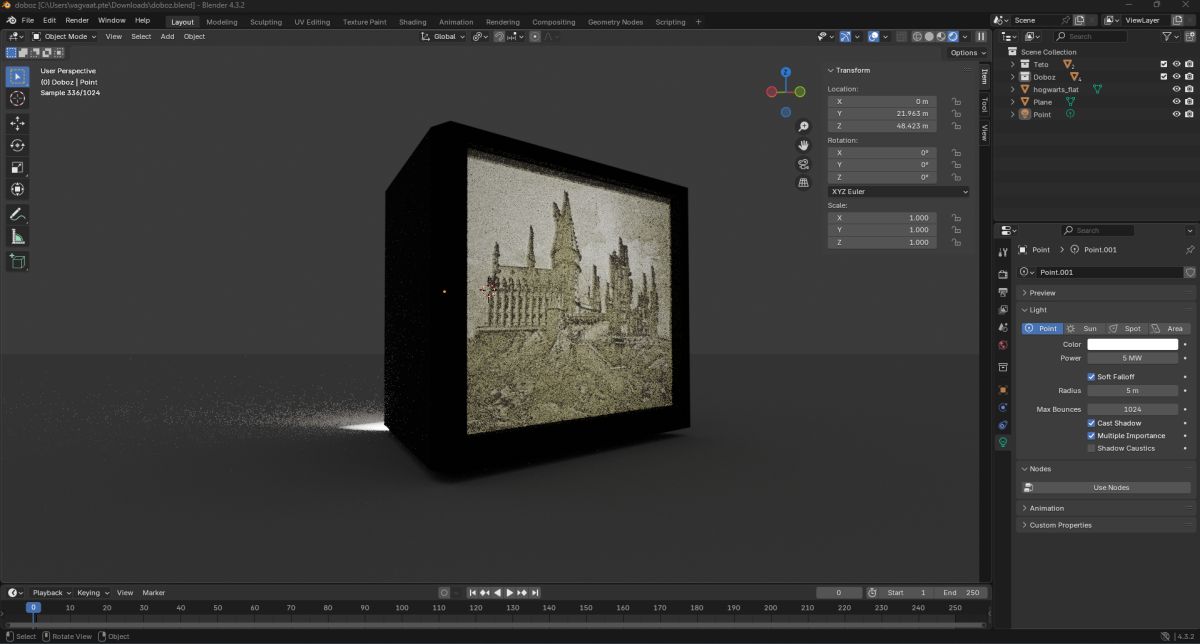
Task: Open the Object properties tab
Action: pyautogui.click(x=1003, y=390)
